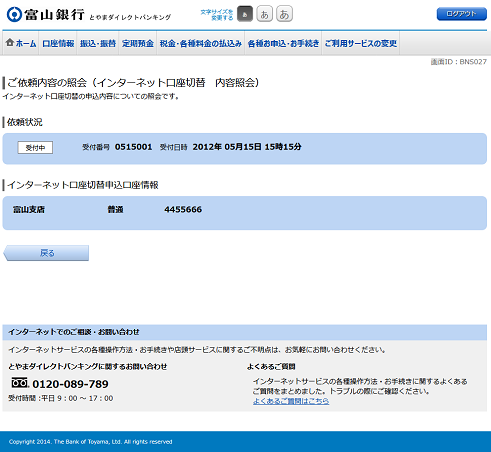
Task: Click the phone number 0120-089-789
Action: 70,384
